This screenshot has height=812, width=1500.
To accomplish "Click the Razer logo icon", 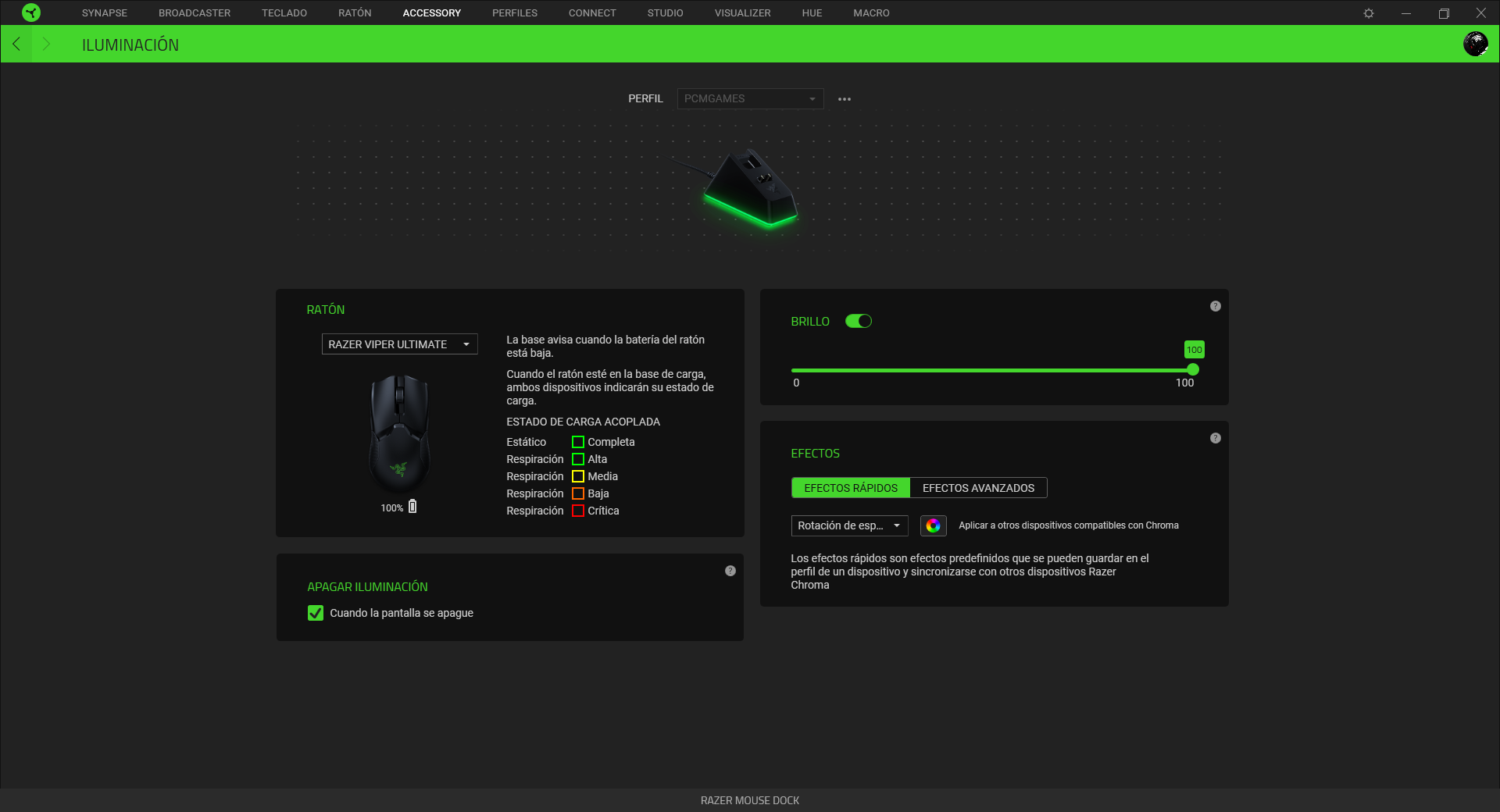I will point(31,12).
